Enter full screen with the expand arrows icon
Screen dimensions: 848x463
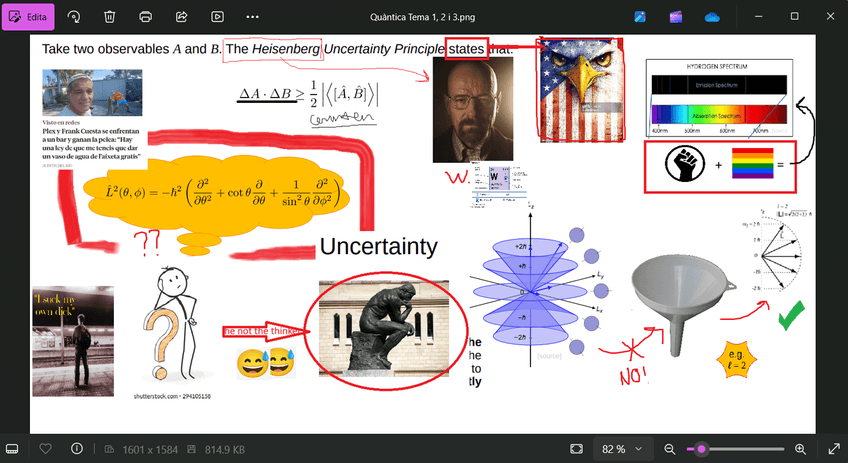point(834,449)
